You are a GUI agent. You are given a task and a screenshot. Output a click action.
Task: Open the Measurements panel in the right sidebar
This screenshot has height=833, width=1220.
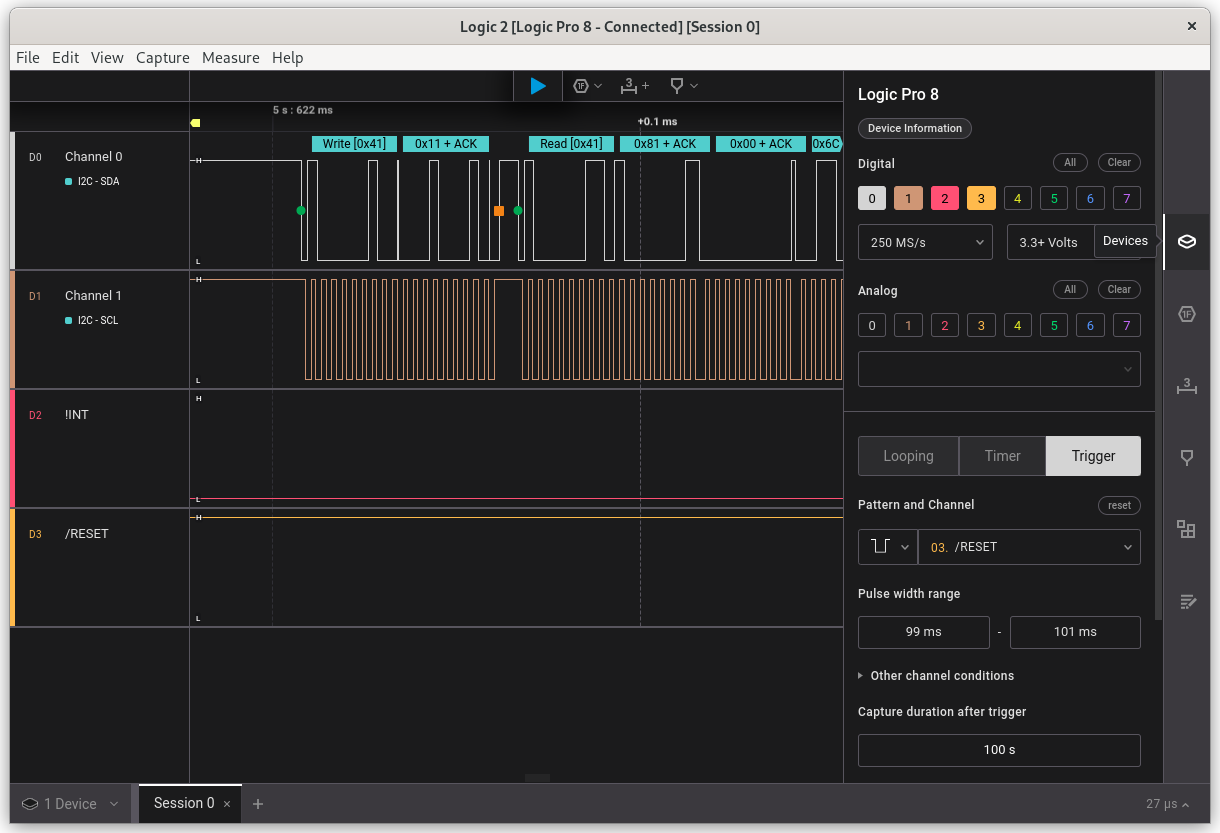(x=1187, y=386)
